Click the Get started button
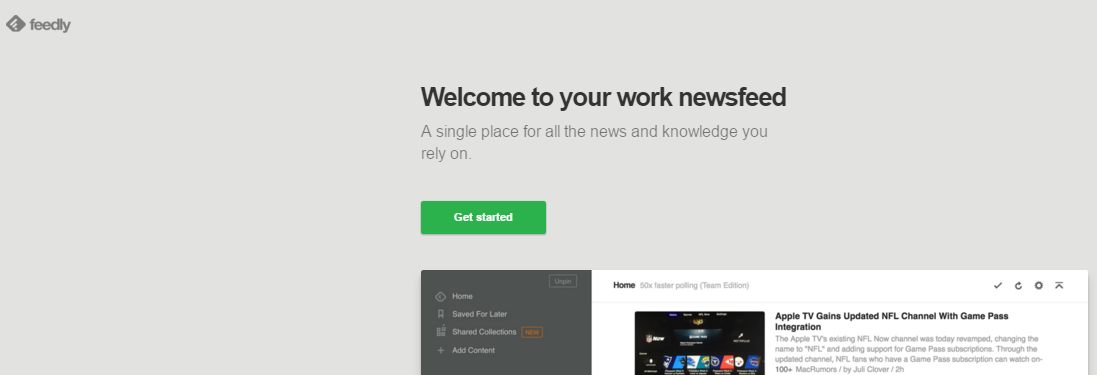 tap(483, 218)
